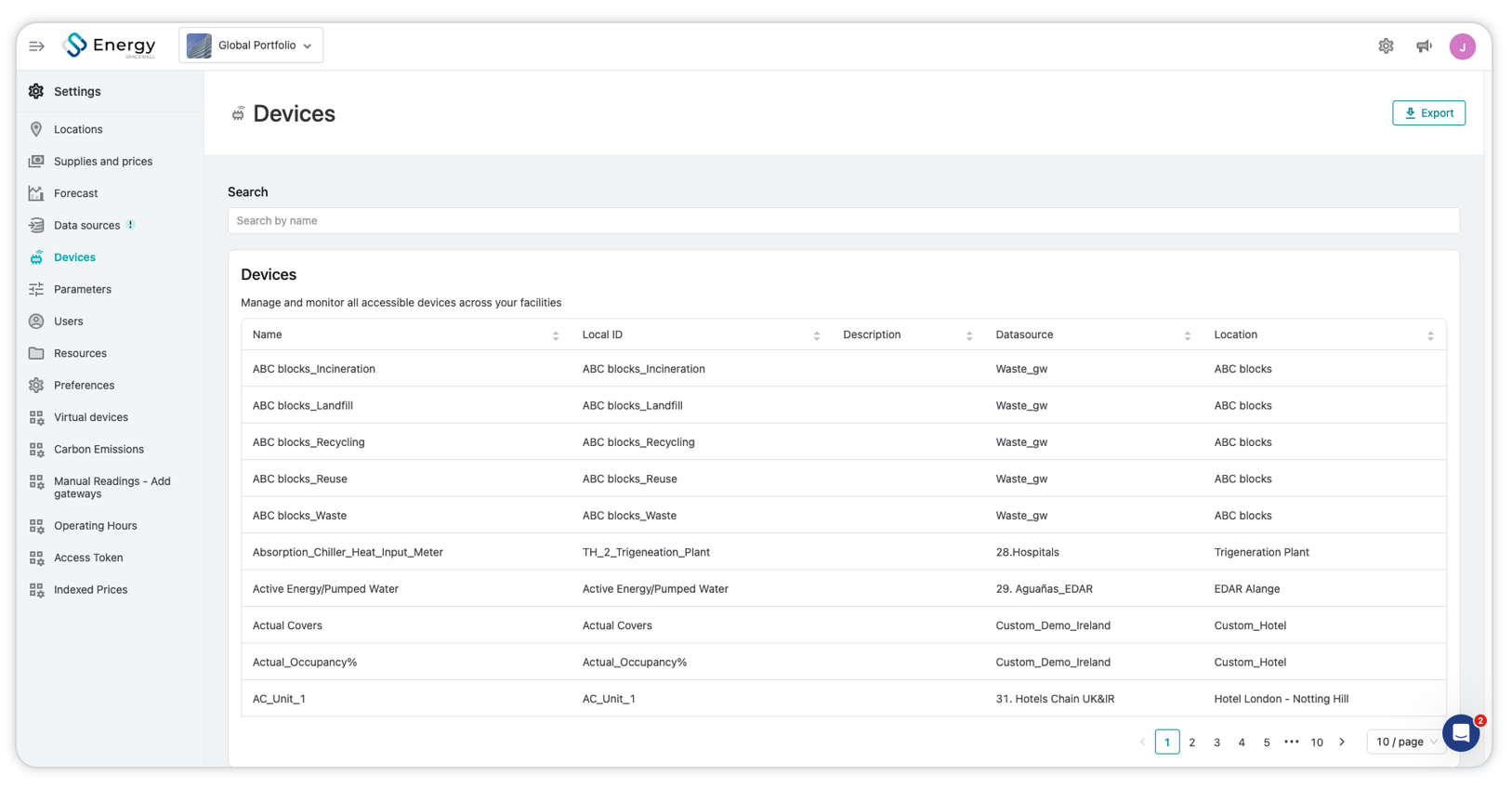Click EDAR Alange location cell

pyautogui.click(x=1246, y=589)
